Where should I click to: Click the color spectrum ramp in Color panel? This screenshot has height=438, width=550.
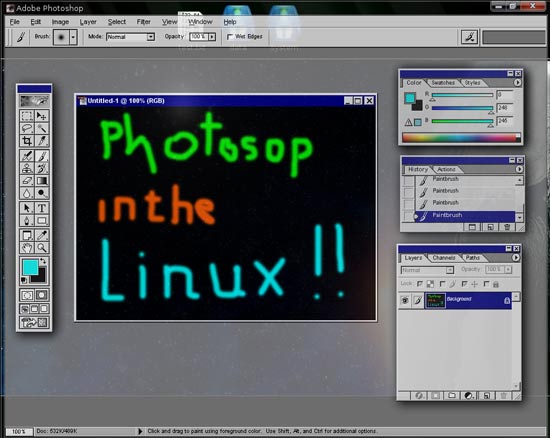(461, 137)
